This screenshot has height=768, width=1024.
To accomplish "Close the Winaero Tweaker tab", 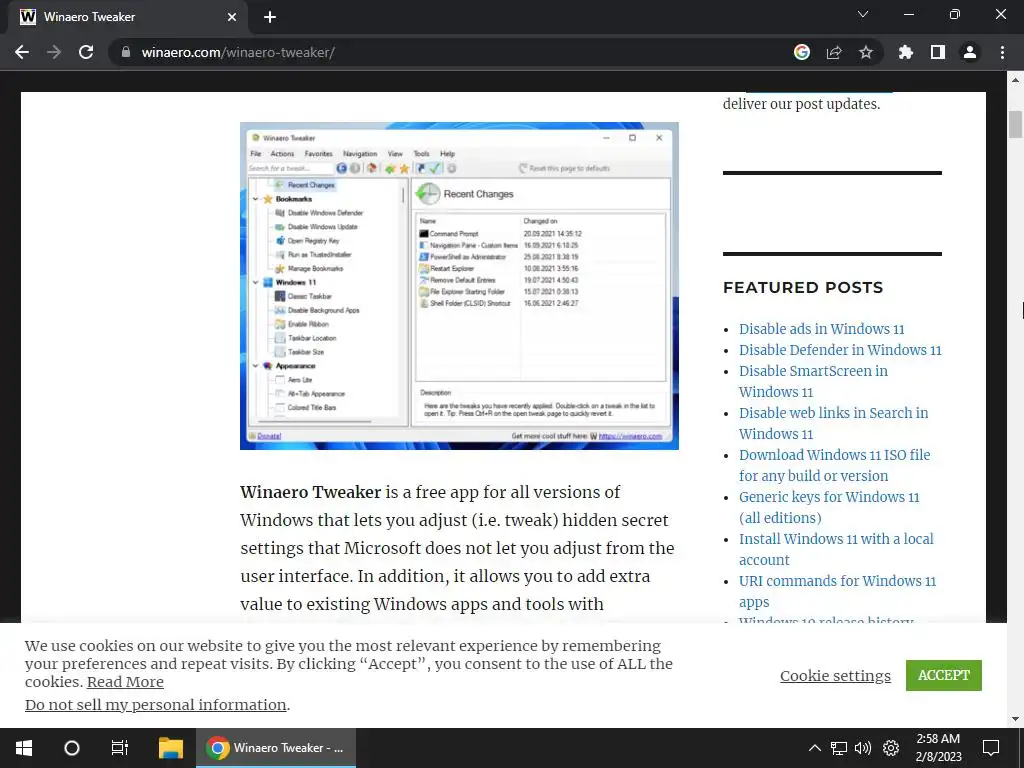I will point(232,17).
